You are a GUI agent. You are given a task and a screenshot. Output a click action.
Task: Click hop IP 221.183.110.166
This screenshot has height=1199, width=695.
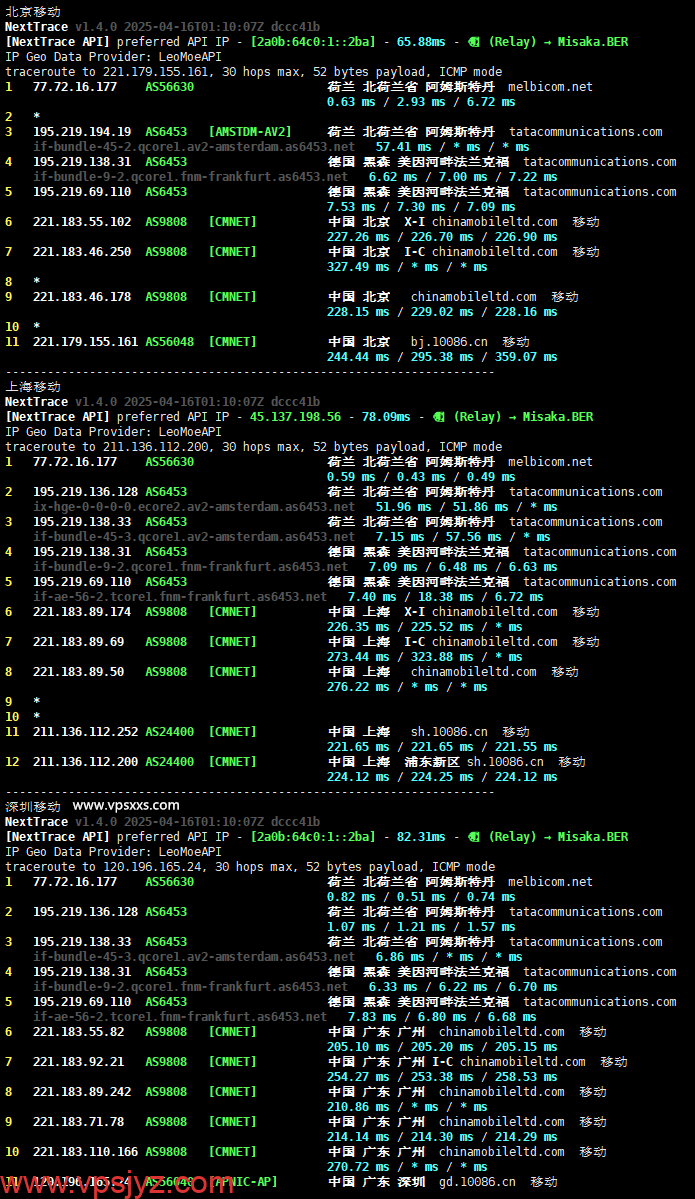(x=86, y=1152)
